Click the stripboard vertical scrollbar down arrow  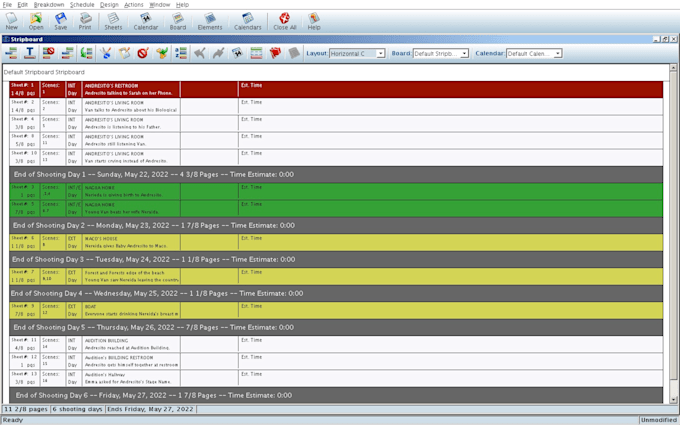click(x=673, y=400)
